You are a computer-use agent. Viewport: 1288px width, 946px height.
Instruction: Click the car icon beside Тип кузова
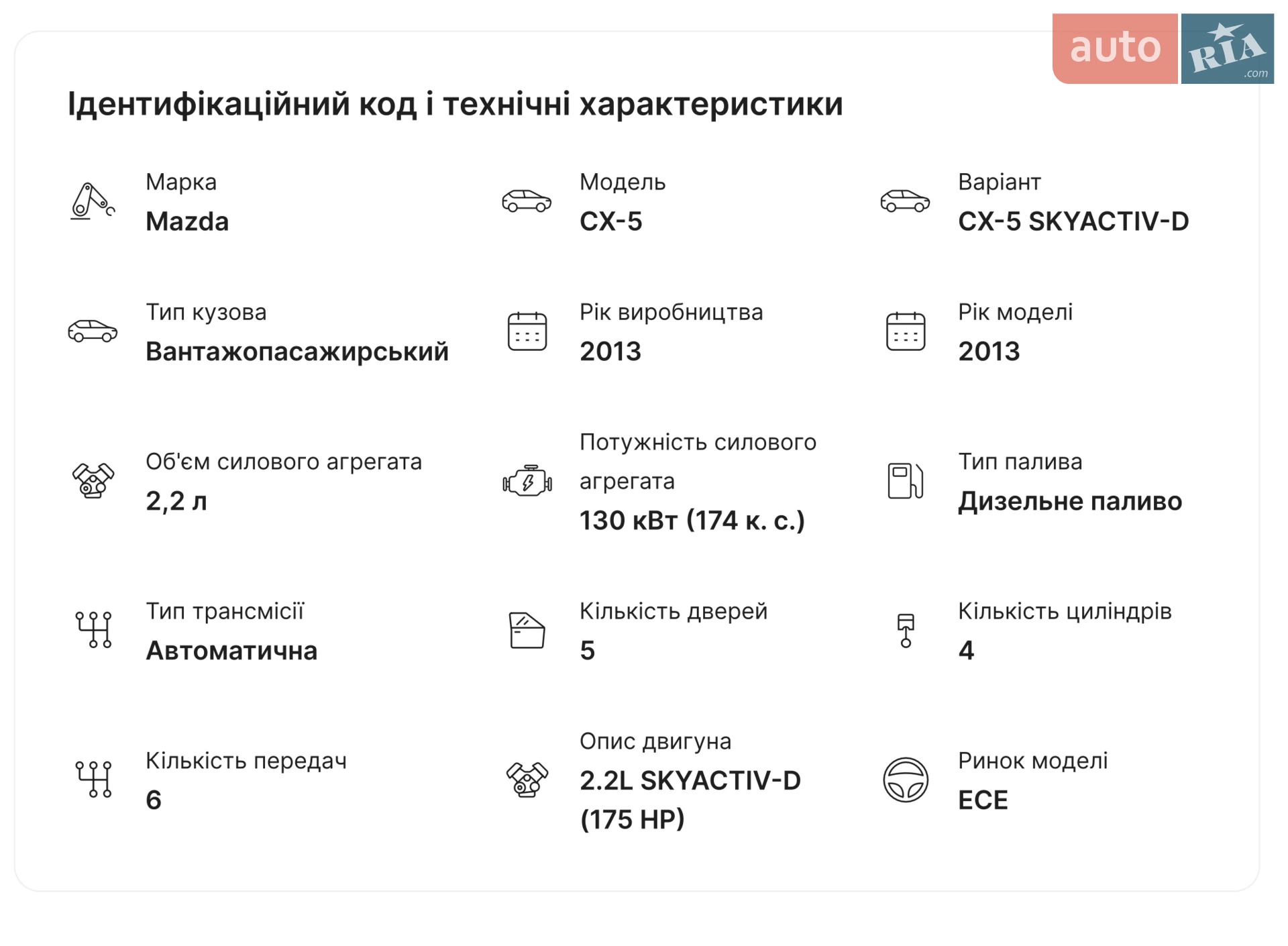[x=93, y=331]
